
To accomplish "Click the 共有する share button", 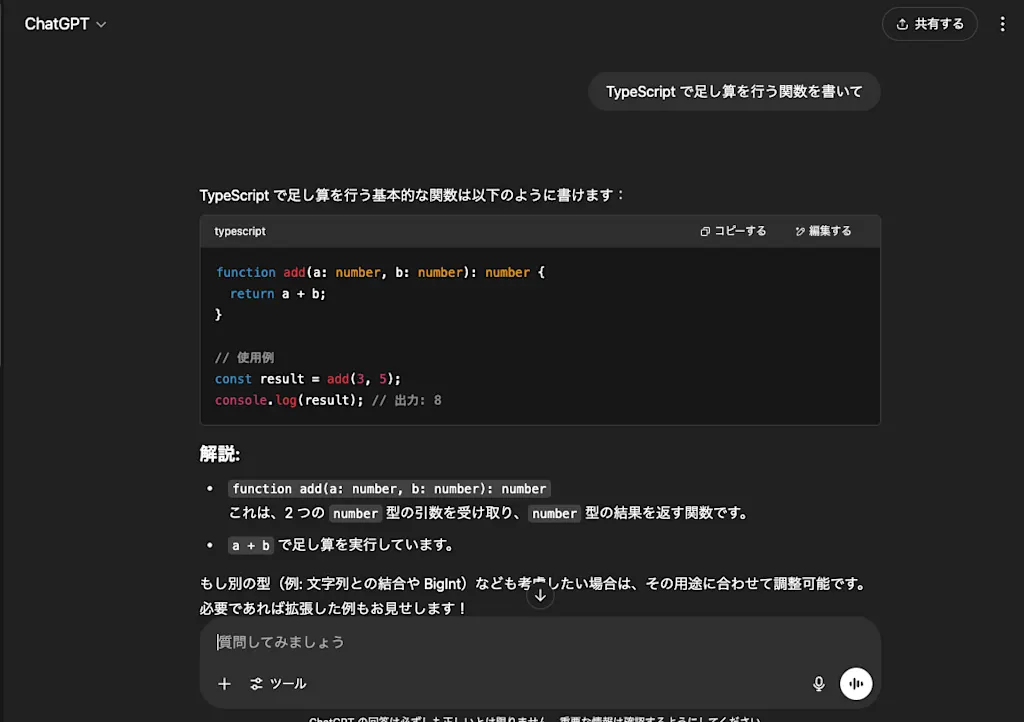I will pos(929,24).
